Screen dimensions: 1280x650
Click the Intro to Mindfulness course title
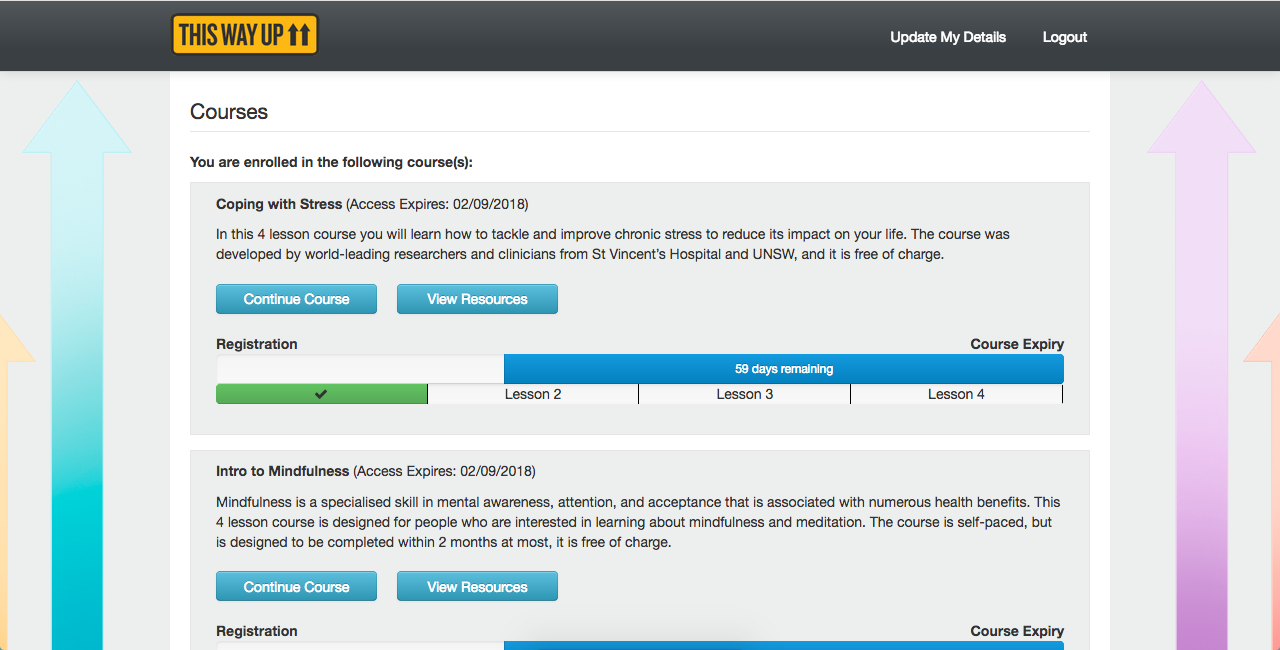[x=282, y=471]
